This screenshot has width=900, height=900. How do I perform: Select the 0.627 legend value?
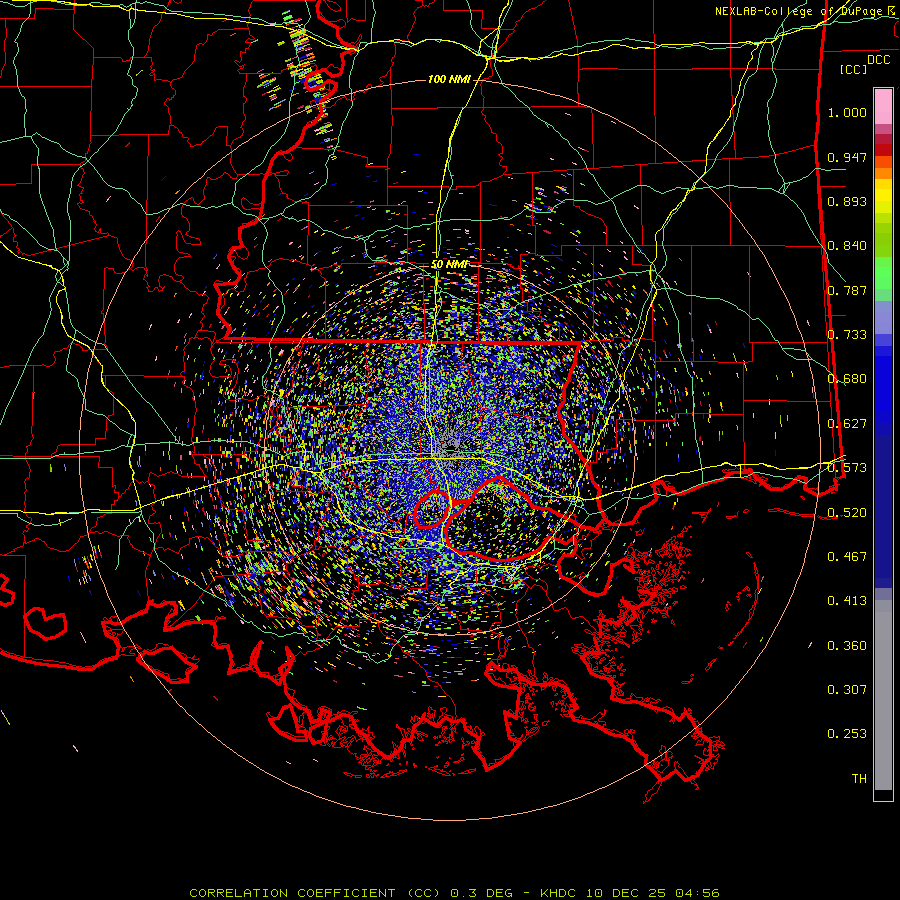pyautogui.click(x=847, y=424)
